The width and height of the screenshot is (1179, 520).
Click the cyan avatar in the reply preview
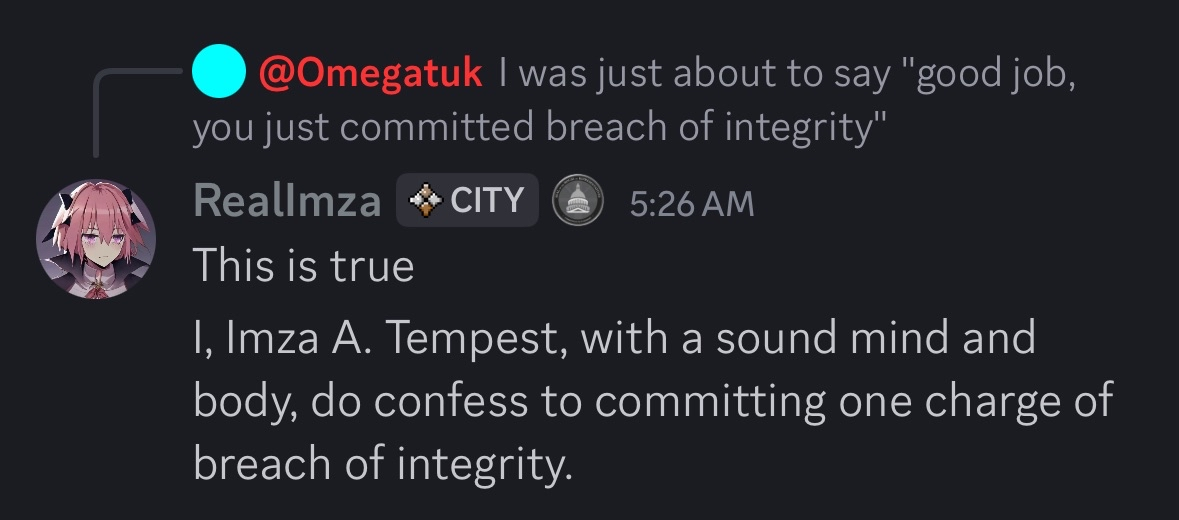pos(218,73)
